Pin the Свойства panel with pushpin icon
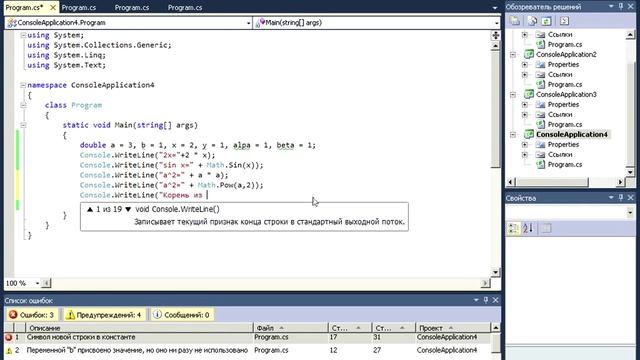This screenshot has width=640, height=360. 621,198
